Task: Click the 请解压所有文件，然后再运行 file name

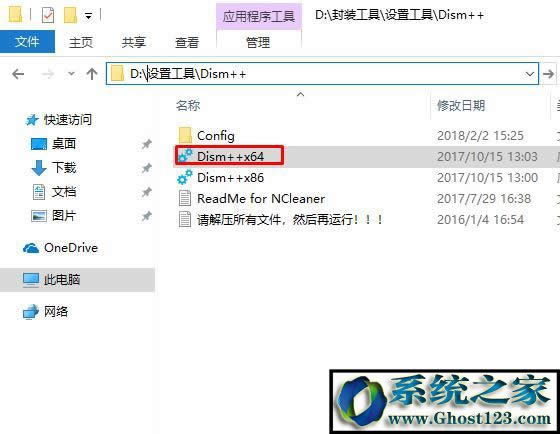Action: 290,219
